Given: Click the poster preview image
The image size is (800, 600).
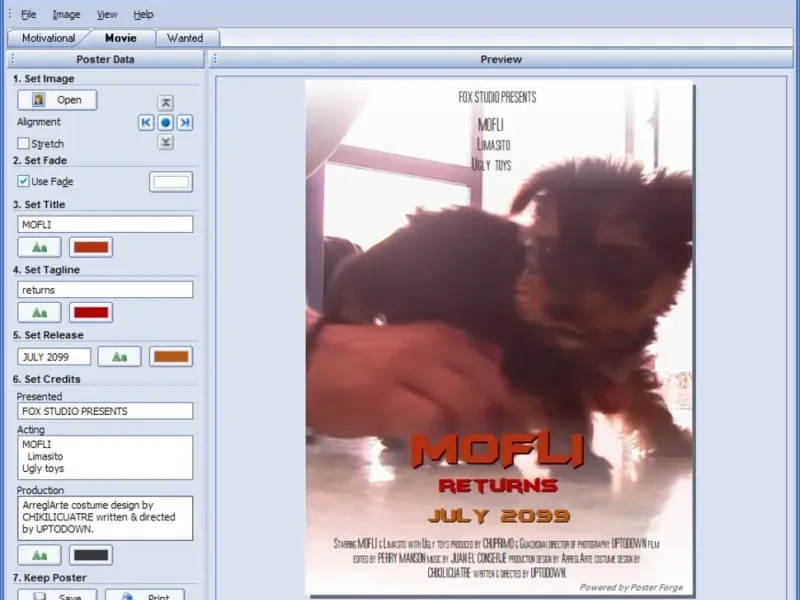Looking at the screenshot, I should [499, 338].
